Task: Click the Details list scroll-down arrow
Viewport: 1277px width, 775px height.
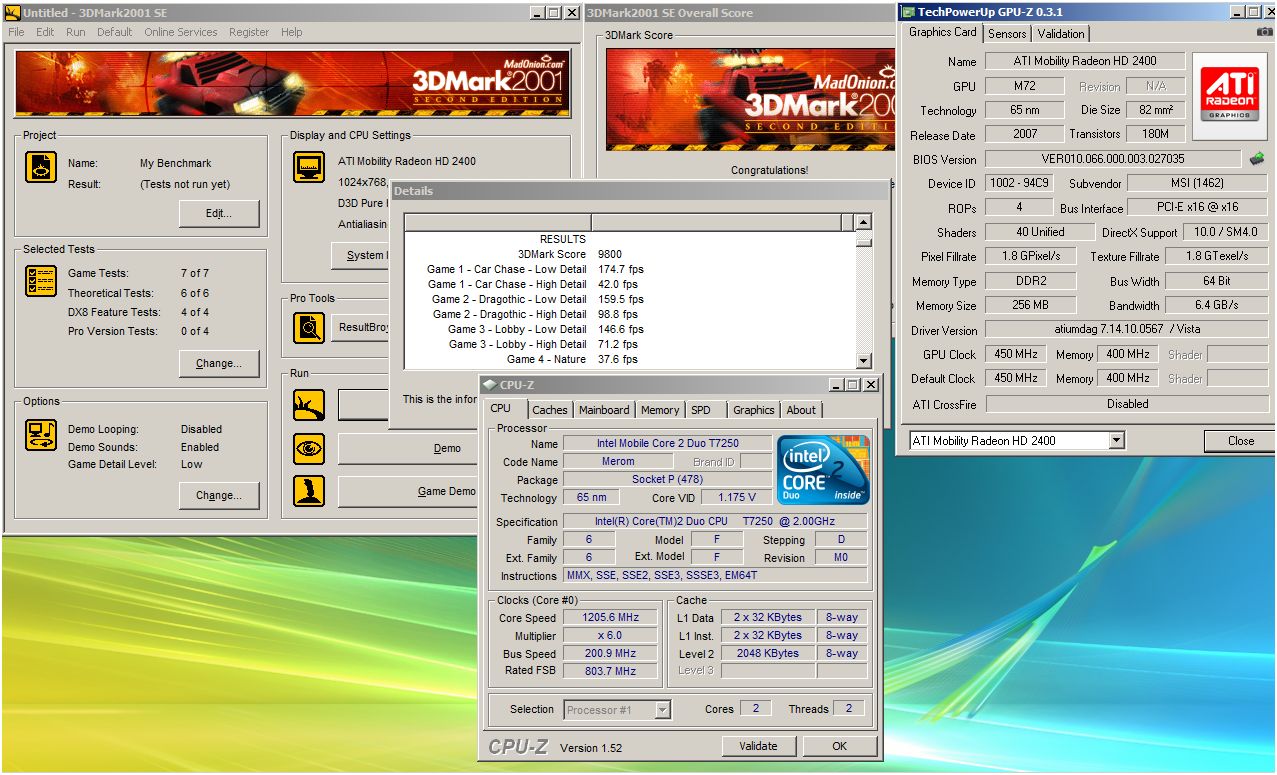Action: click(x=864, y=362)
